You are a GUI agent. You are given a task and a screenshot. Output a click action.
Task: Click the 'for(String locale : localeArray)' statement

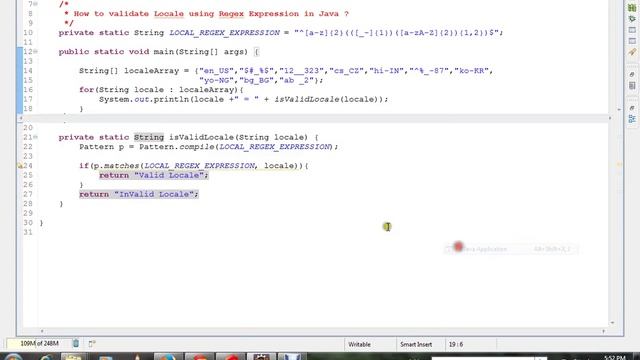point(161,90)
